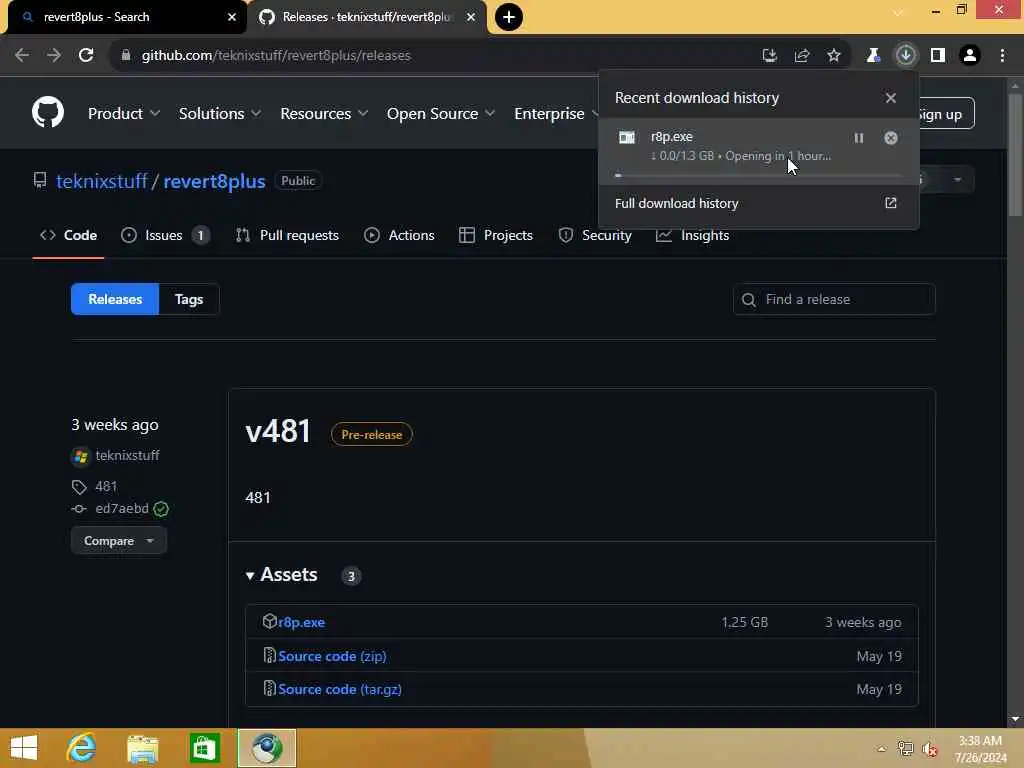Image resolution: width=1024 pixels, height=768 pixels.
Task: Close the Recent download history popup
Action: [x=891, y=98]
